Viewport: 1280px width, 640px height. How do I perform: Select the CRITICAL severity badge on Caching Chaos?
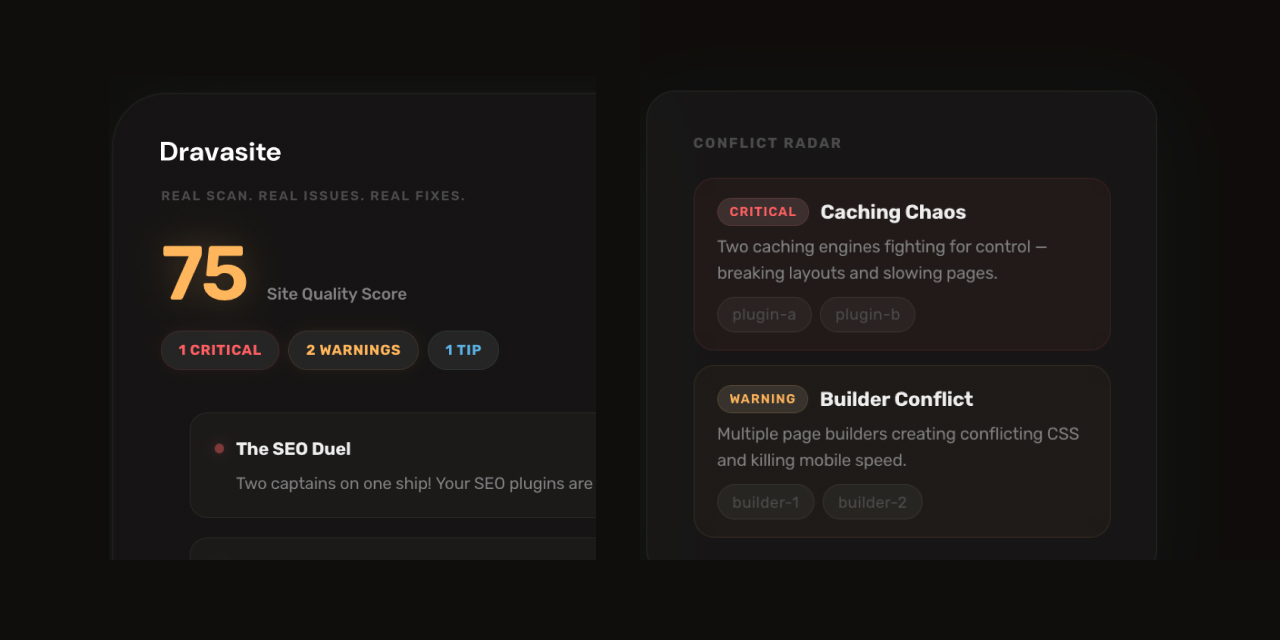coord(763,211)
